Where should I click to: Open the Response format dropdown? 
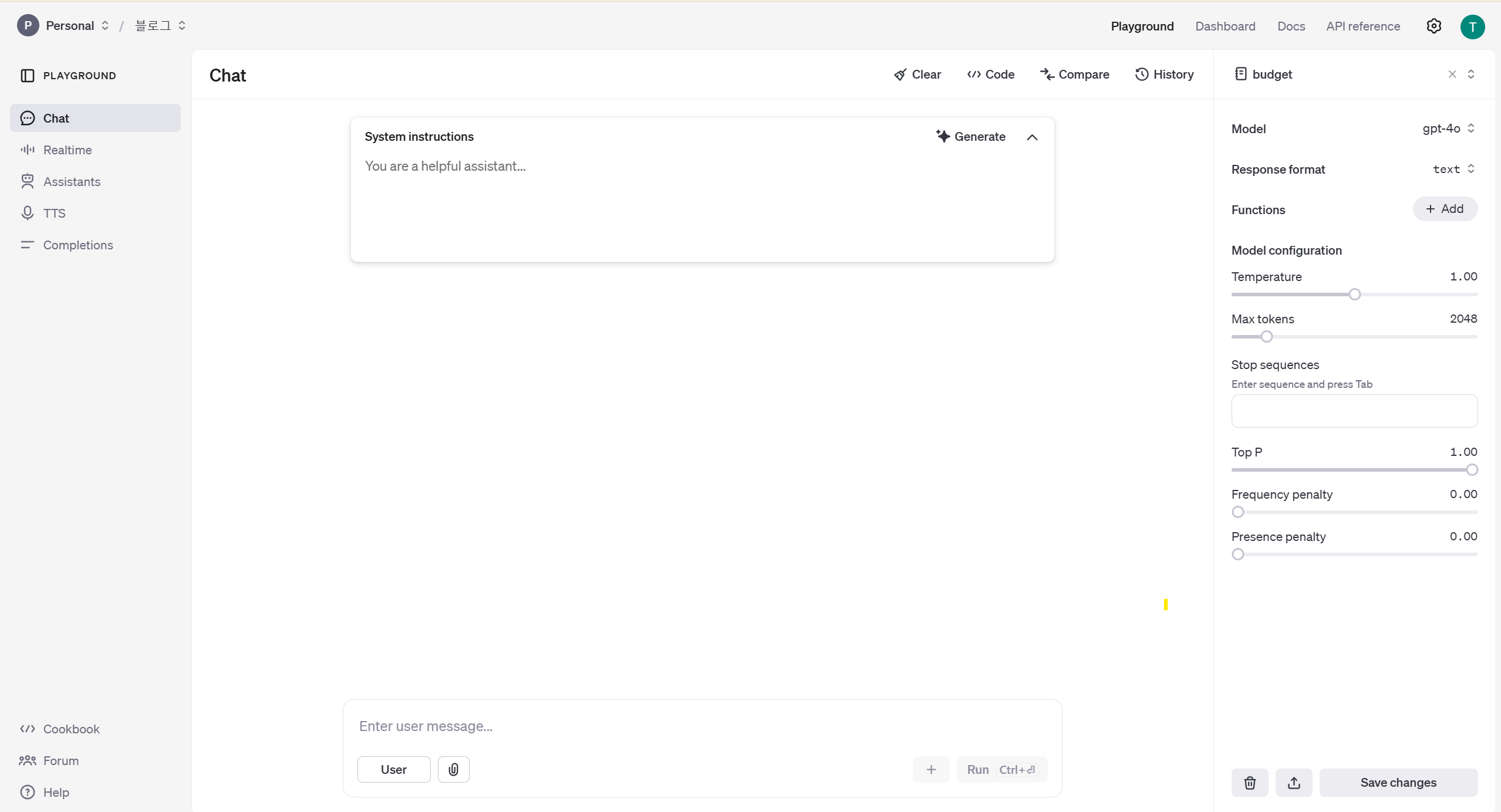click(1453, 169)
